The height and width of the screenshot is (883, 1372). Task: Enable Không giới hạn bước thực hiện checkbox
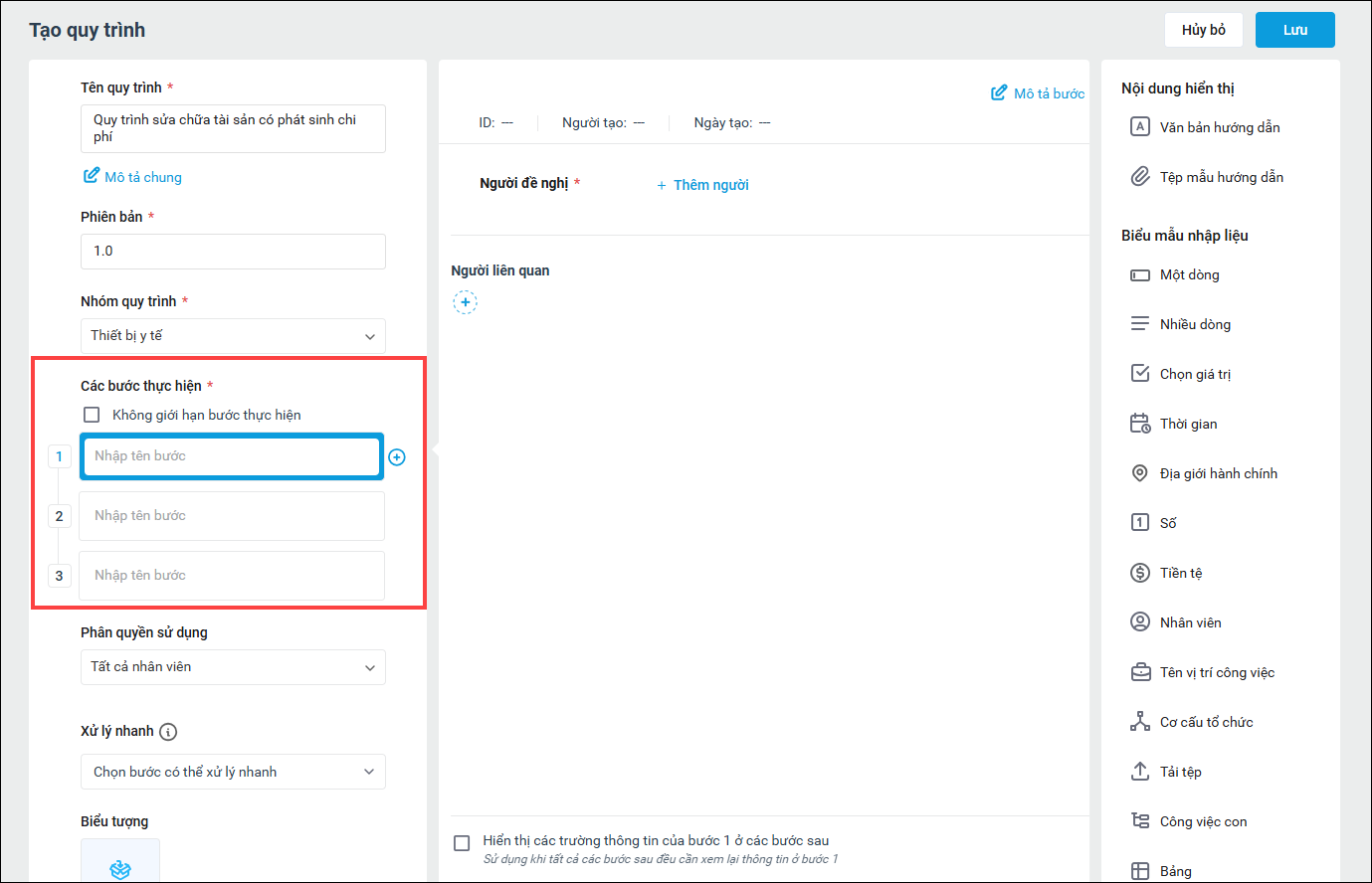(x=93, y=415)
